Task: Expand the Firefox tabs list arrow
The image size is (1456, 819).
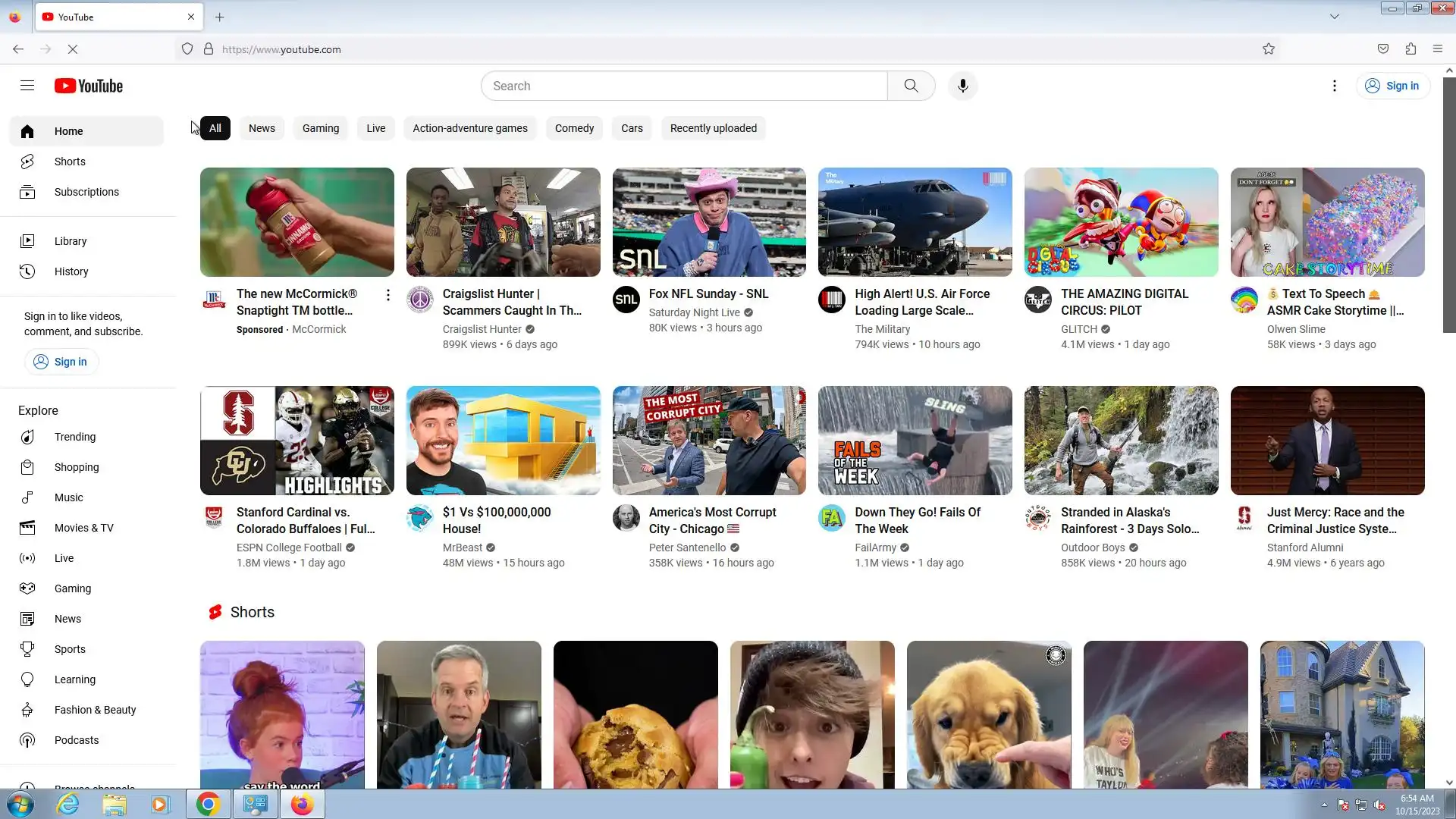Action: (x=1335, y=17)
